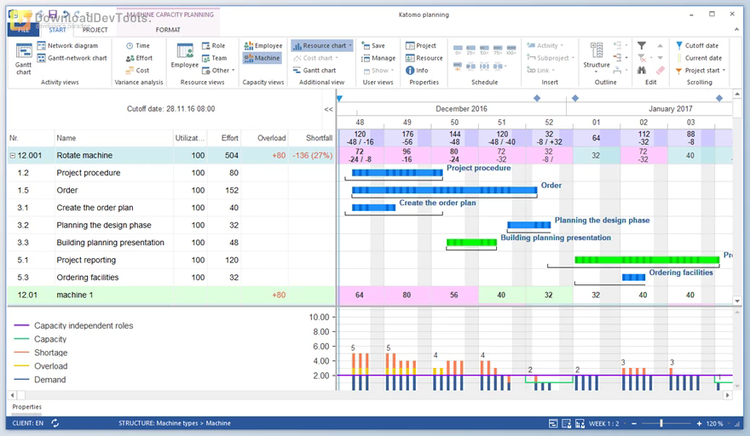Image resolution: width=750 pixels, height=436 pixels.
Task: Click the Link insert button
Action: click(x=541, y=70)
